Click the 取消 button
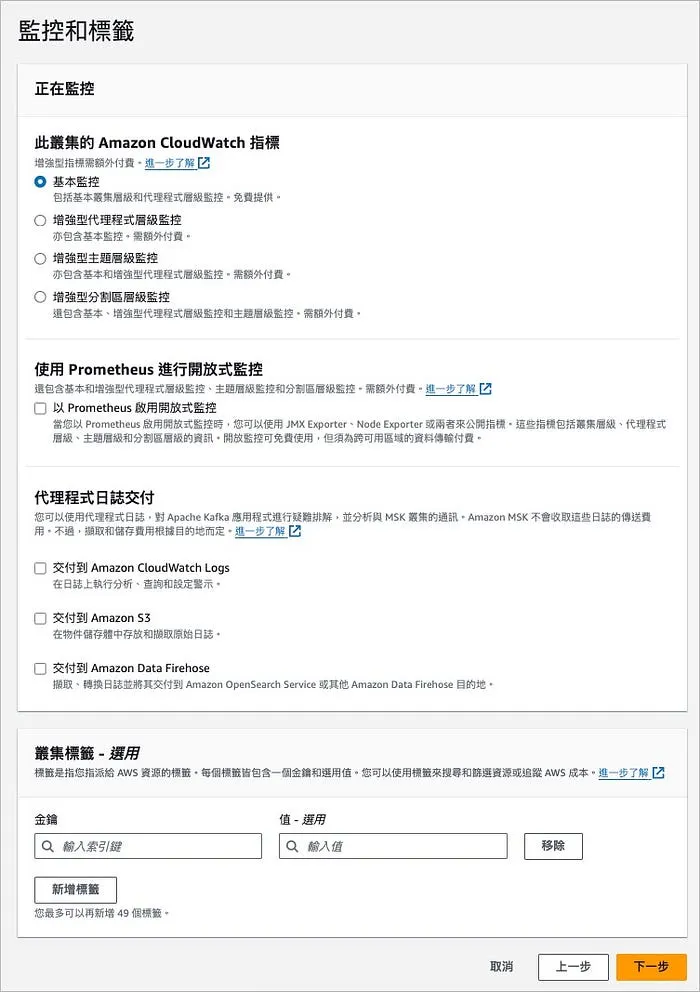This screenshot has height=992, width=700. [x=501, y=967]
